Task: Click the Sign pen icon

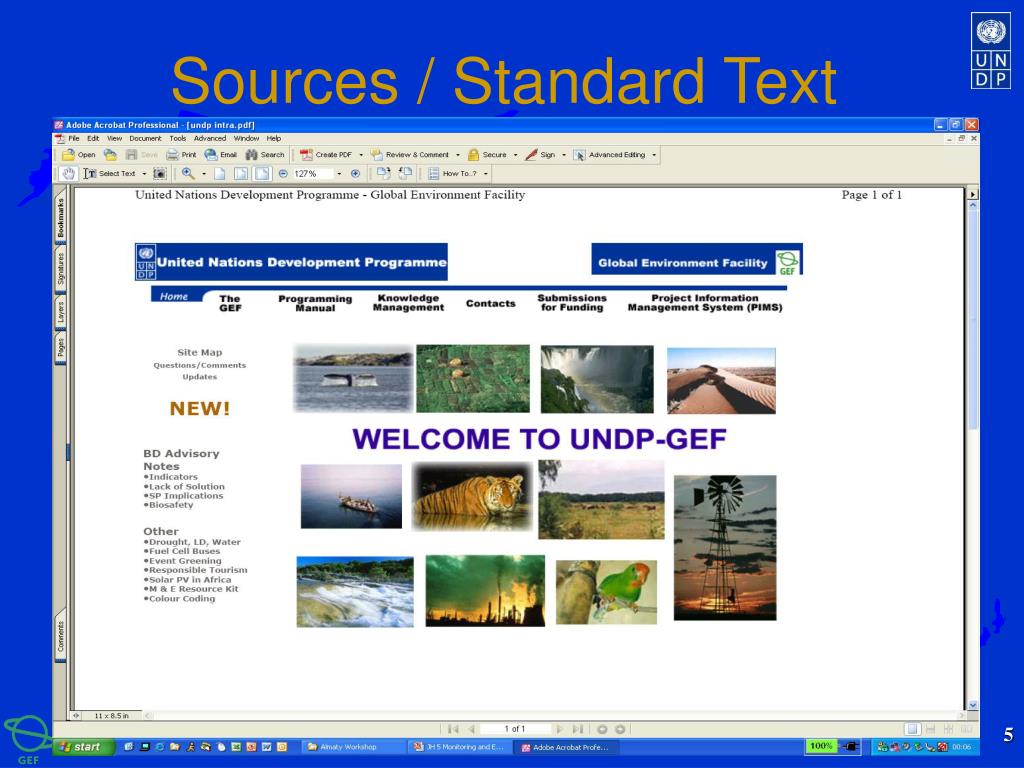Action: pyautogui.click(x=531, y=155)
